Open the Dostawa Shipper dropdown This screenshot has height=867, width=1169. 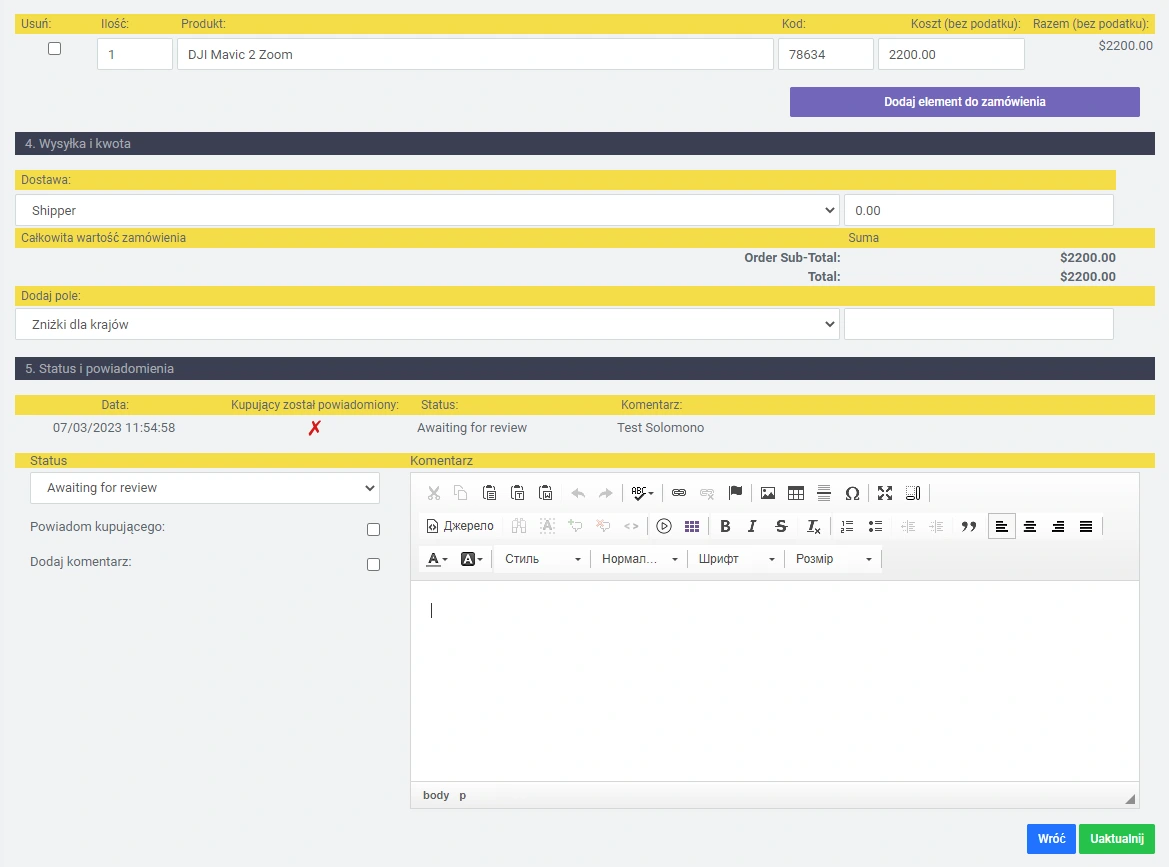coord(427,210)
